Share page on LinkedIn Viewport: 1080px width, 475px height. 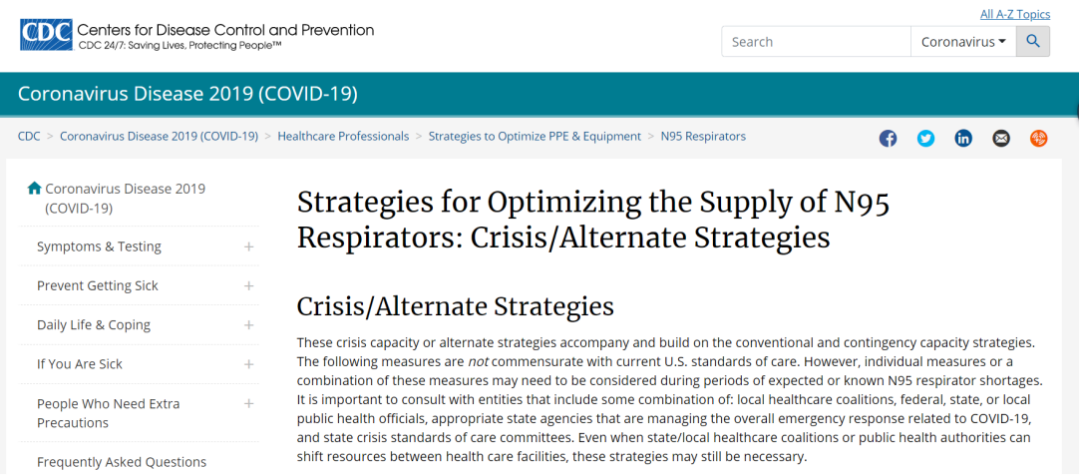(963, 139)
